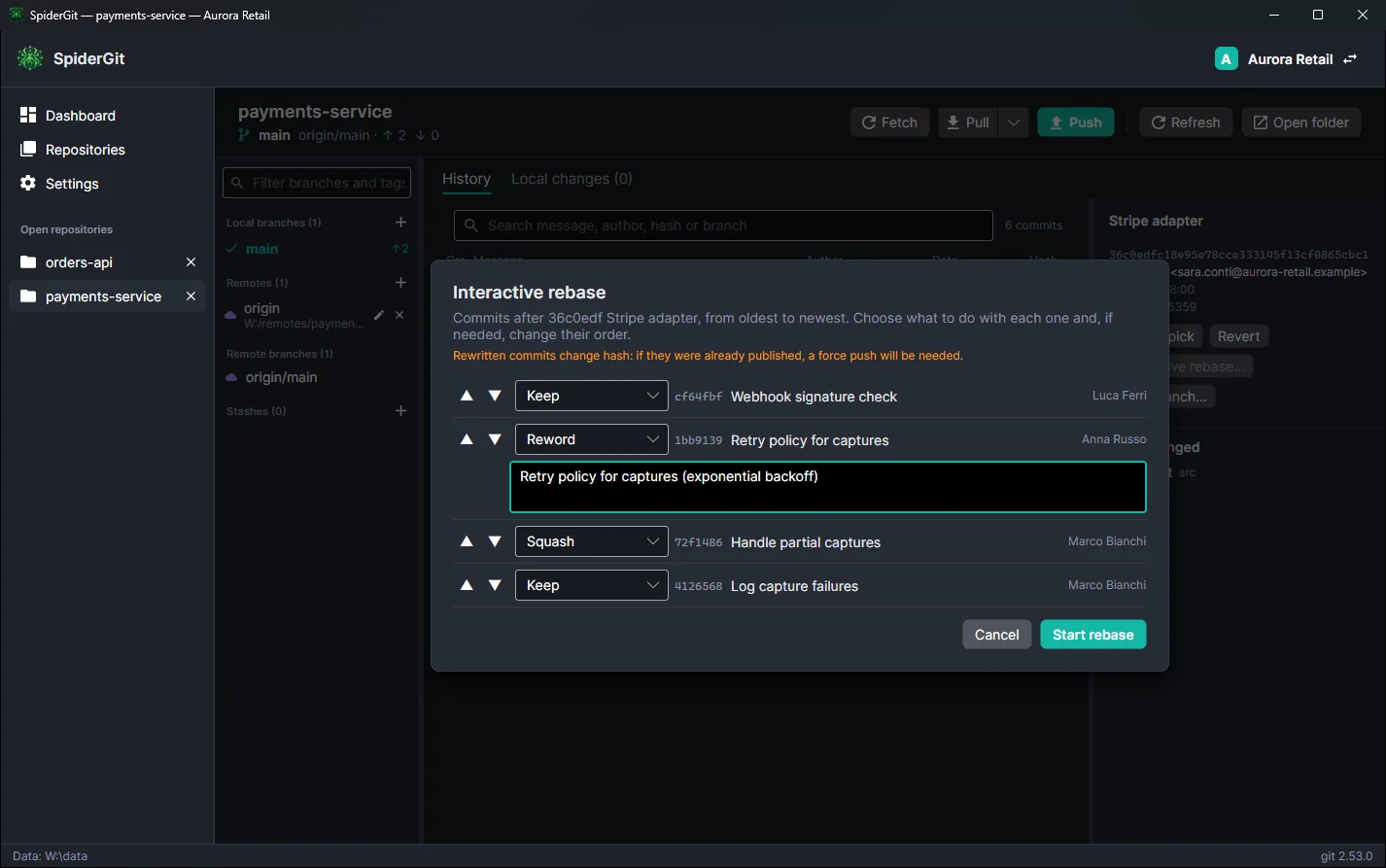Refresh the repository view

click(x=1186, y=122)
